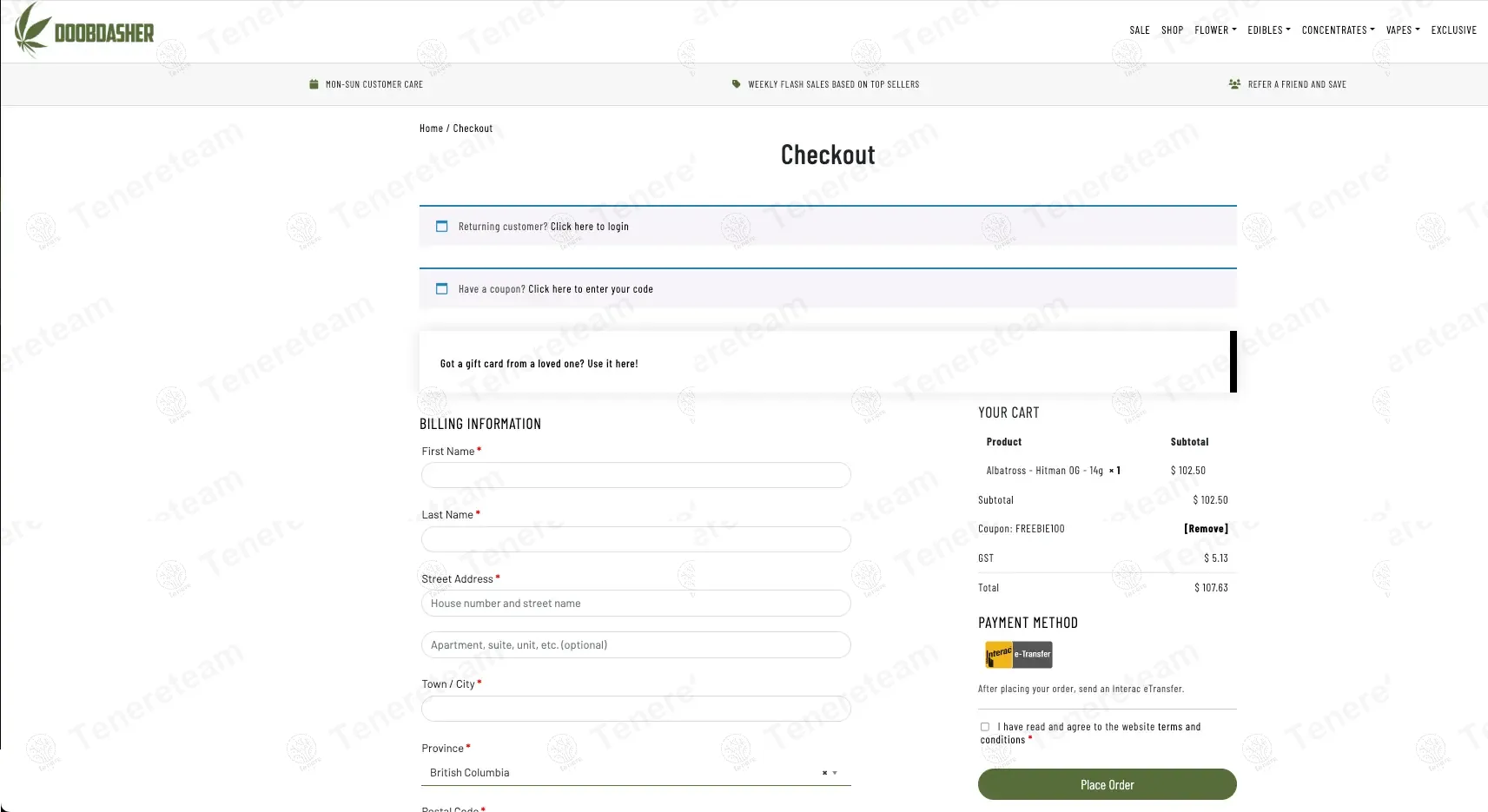Click here to enter your code link

coord(591,289)
